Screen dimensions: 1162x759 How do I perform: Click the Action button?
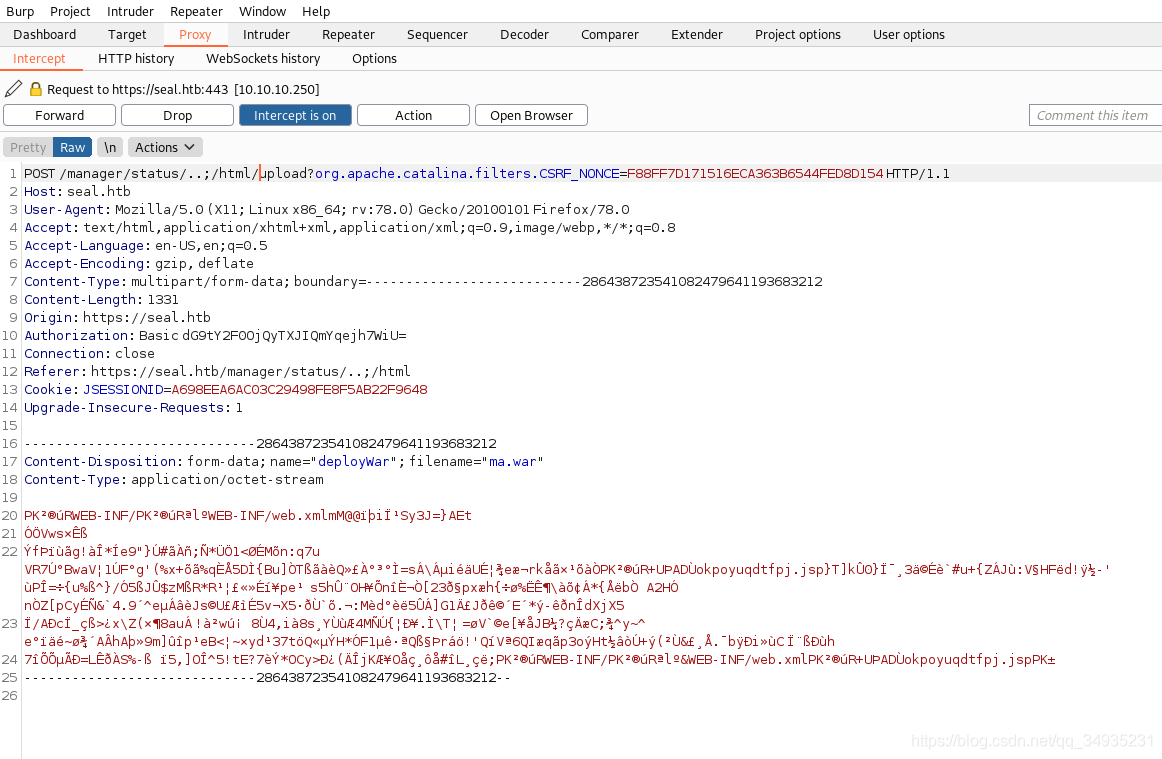pyautogui.click(x=413, y=115)
